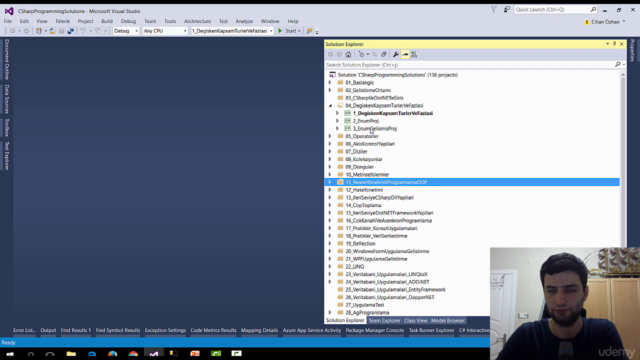Click the Visual Studio taskbar icon
This screenshot has height=360, width=640.
(153, 354)
